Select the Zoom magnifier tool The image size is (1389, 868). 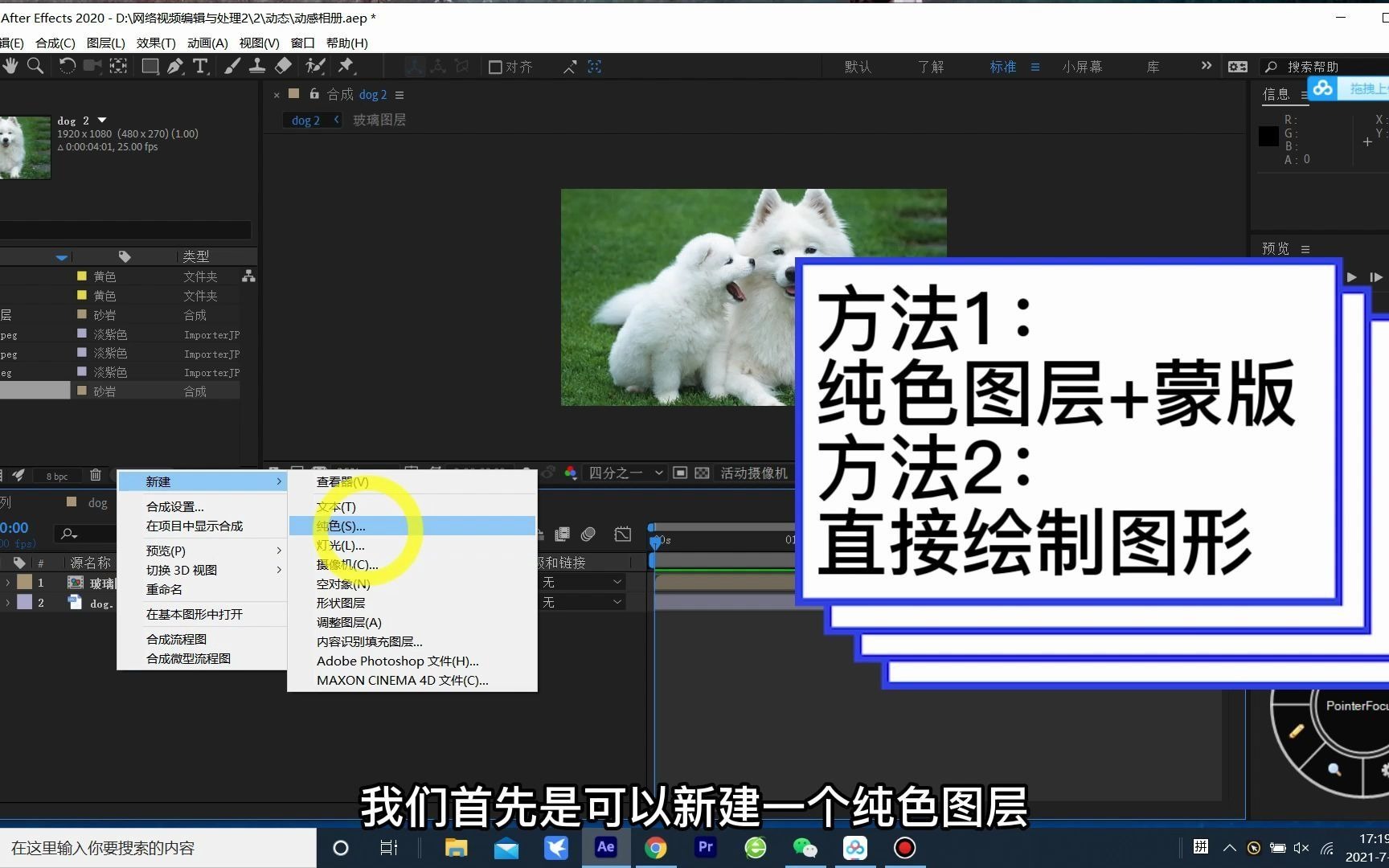[35, 66]
